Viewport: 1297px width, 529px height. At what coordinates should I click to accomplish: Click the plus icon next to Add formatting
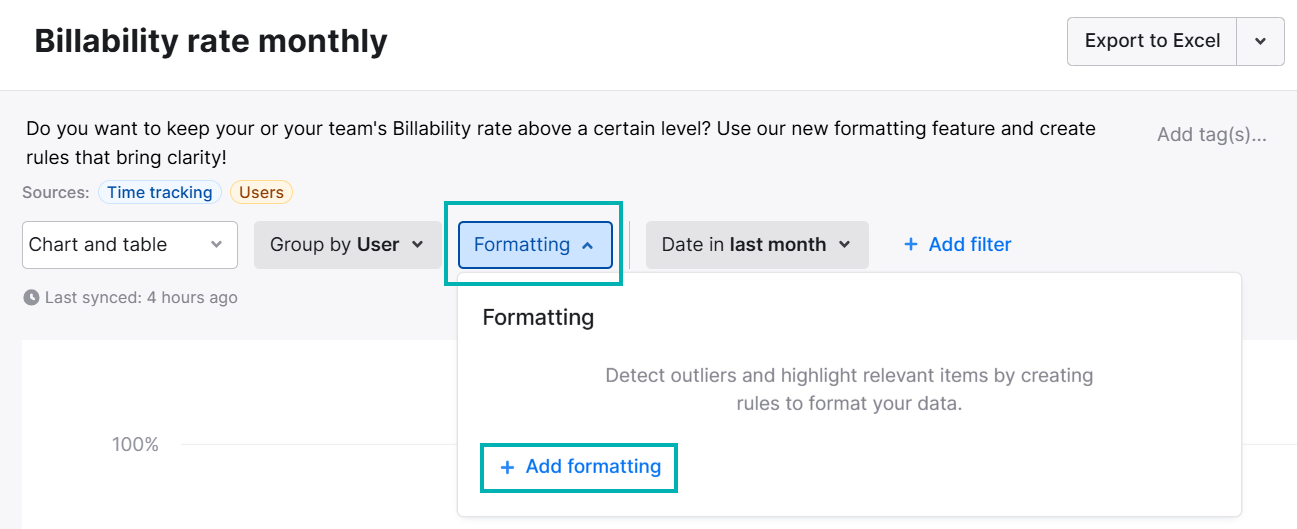pos(507,467)
